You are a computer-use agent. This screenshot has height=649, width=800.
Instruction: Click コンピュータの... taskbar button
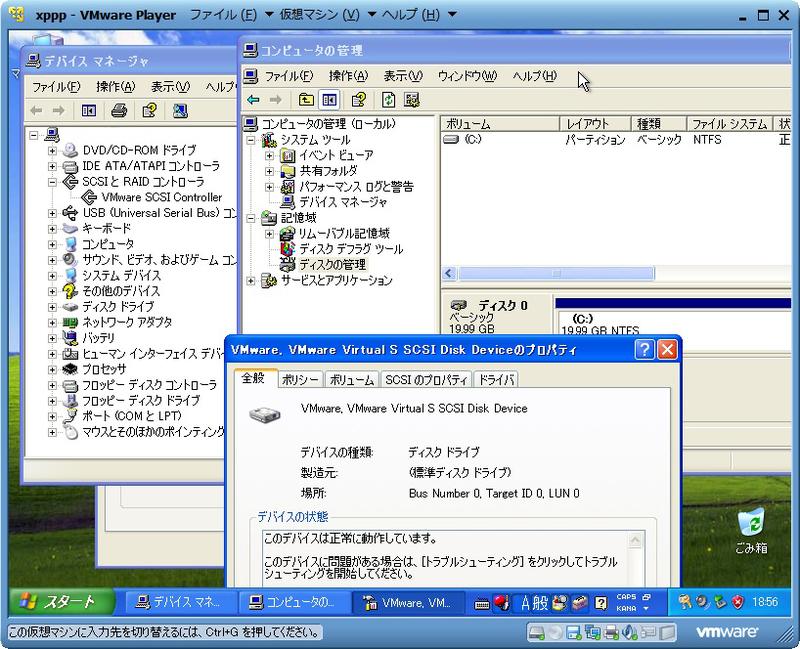[x=295, y=603]
